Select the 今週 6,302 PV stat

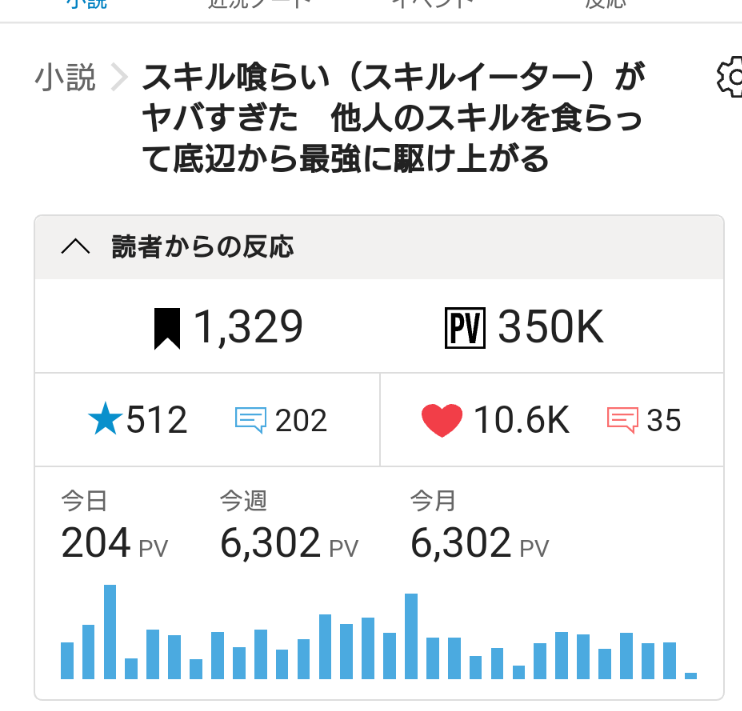288,531
